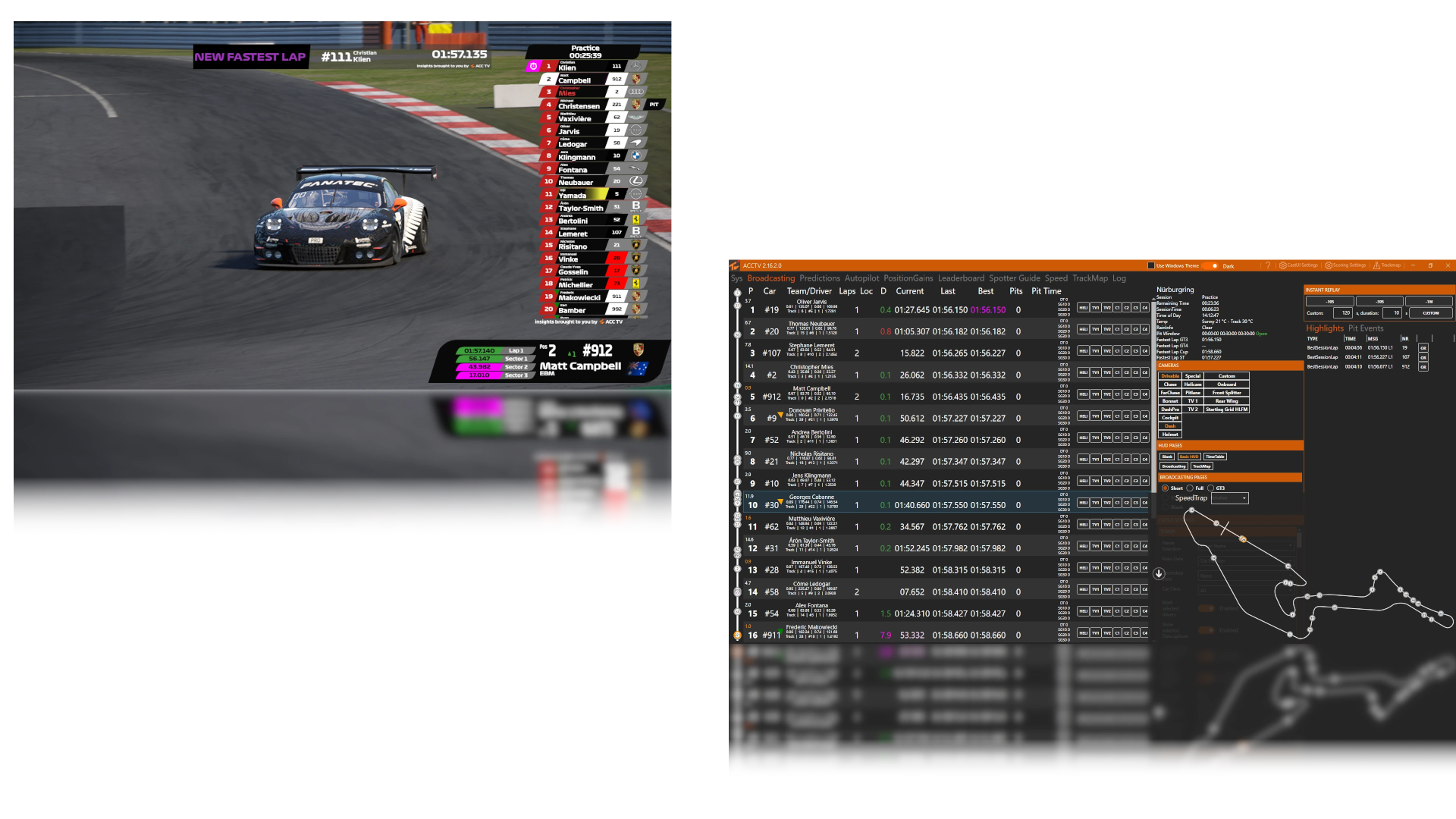Open the SpeedTrap dropdown

pyautogui.click(x=1229, y=498)
